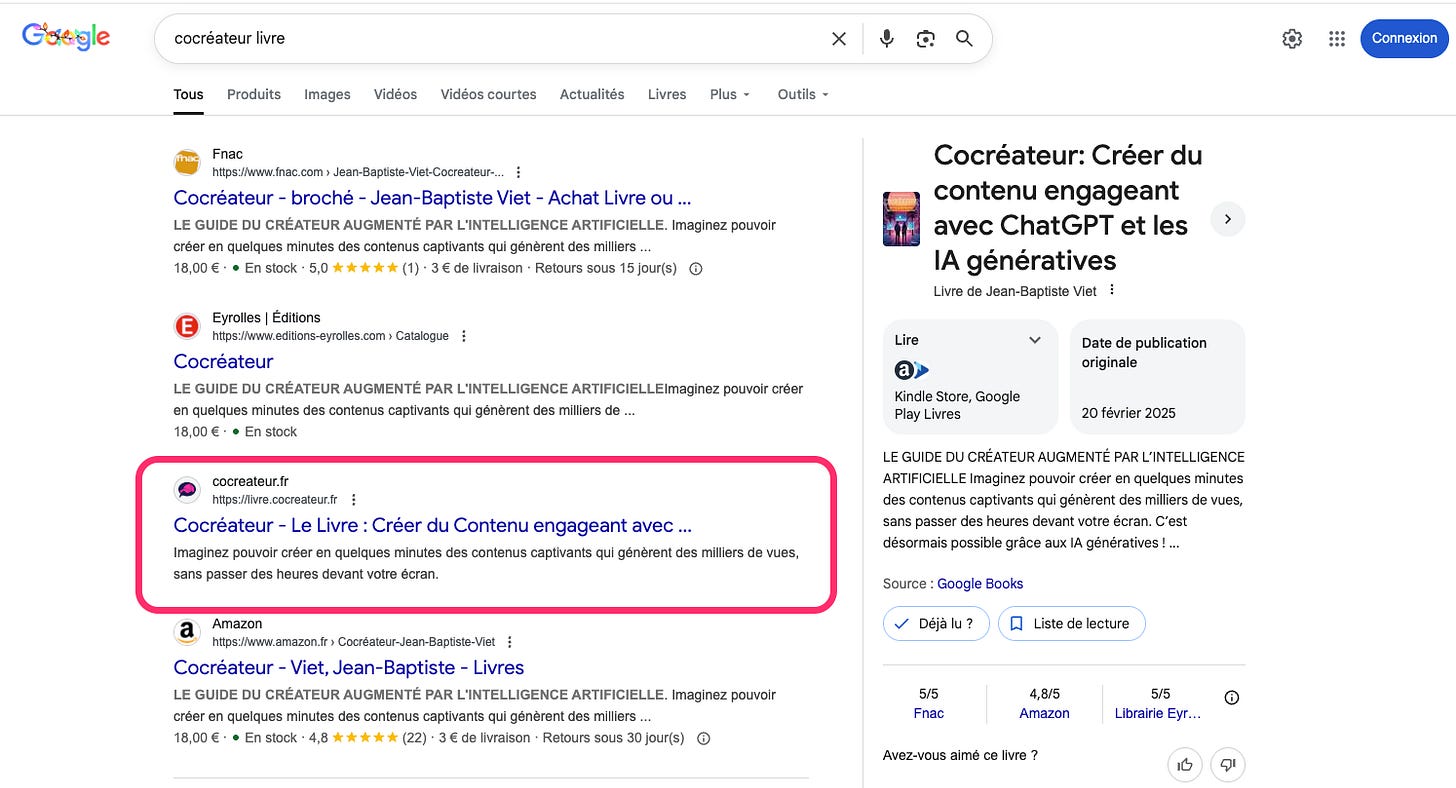The width and height of the screenshot is (1456, 788).
Task: Click the www.amazon.fr URL breadcrumb
Action: (354, 642)
